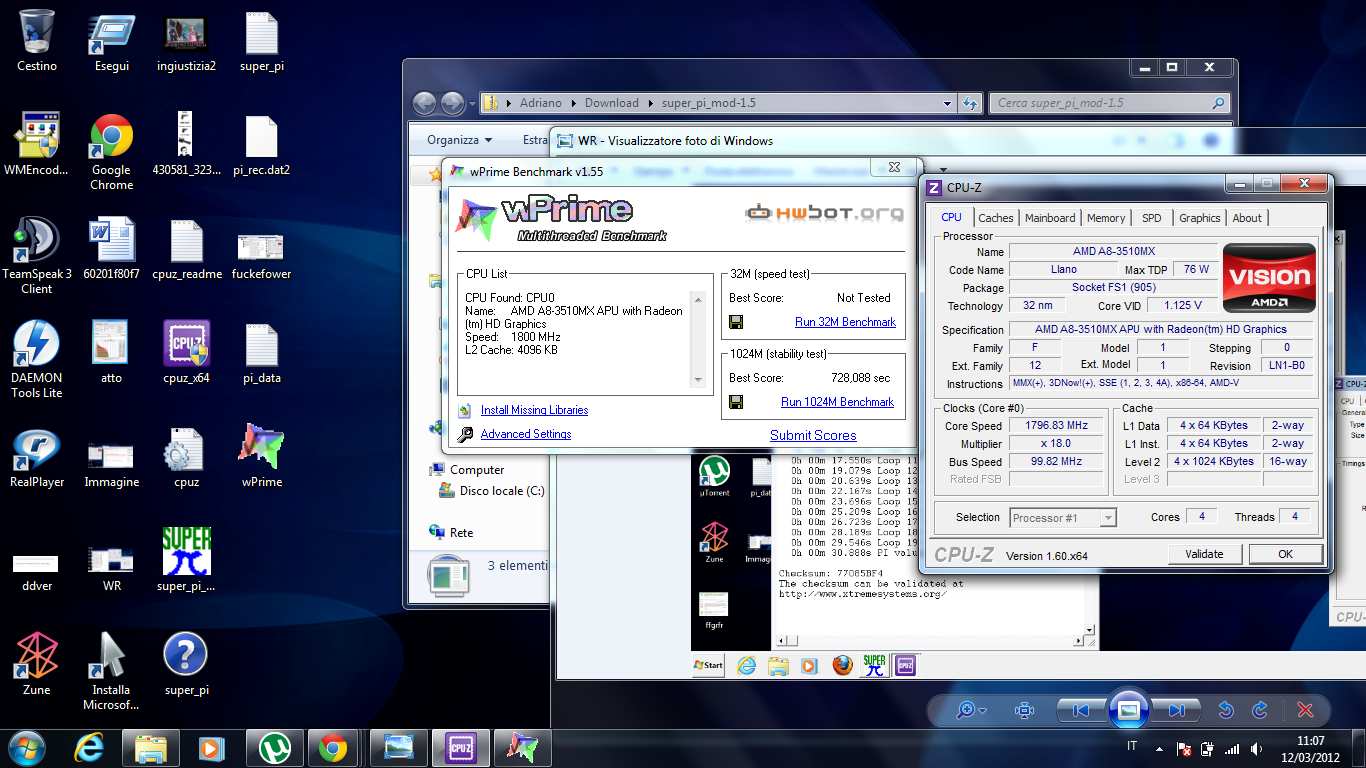
Task: Select the pi_rec.dat2 file icon
Action: click(261, 145)
